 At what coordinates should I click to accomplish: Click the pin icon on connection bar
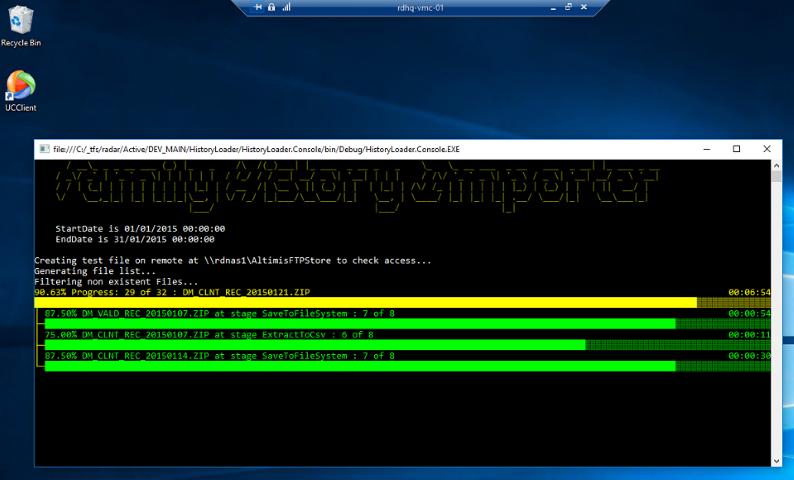point(258,7)
